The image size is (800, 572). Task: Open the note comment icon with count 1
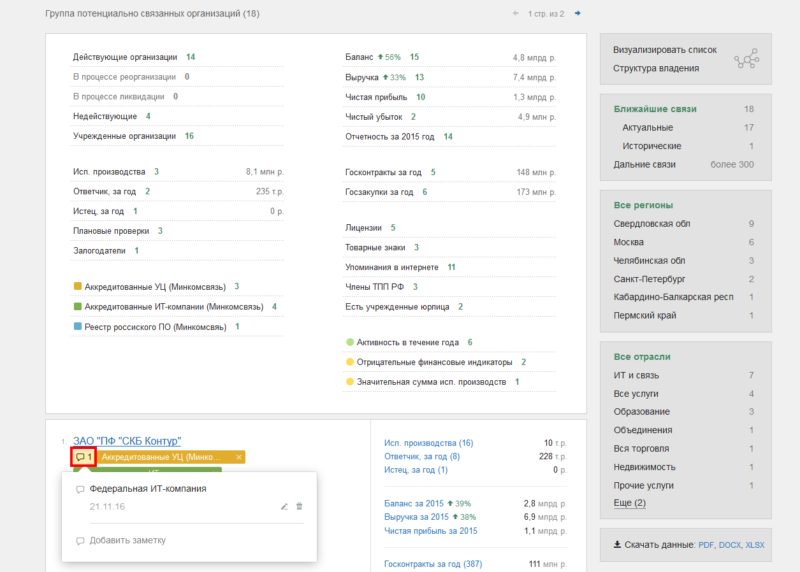pos(84,457)
